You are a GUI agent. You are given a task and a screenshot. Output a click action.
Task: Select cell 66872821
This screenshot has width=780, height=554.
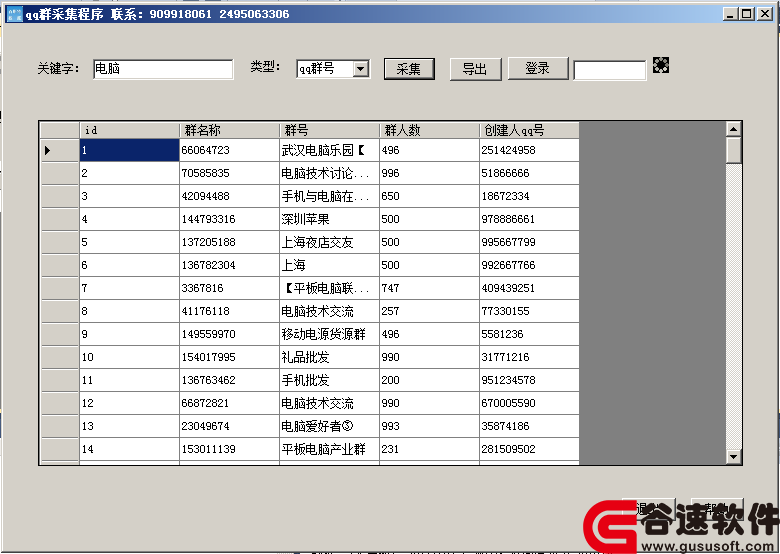229,403
